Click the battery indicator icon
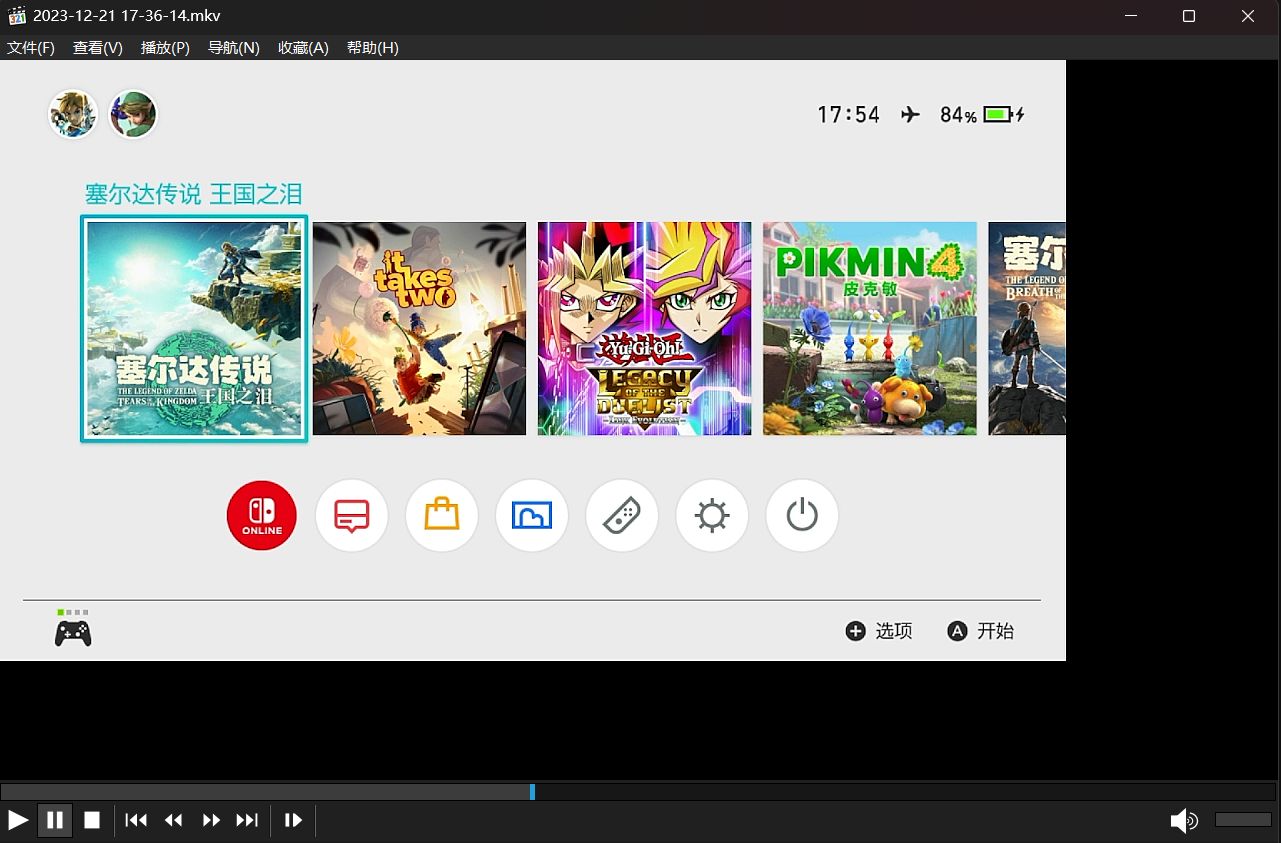1281x843 pixels. tap(1004, 114)
